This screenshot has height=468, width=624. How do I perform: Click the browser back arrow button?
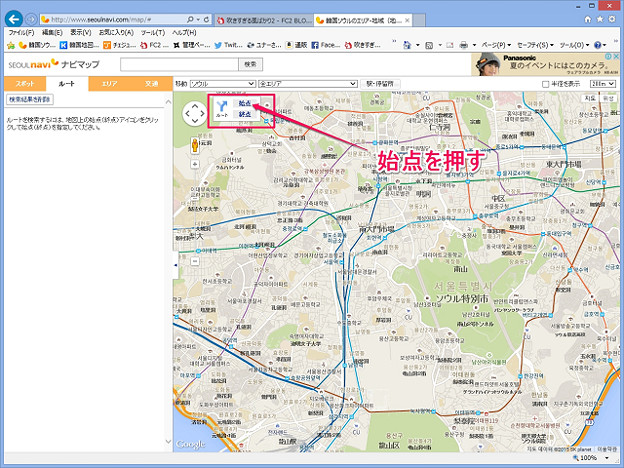[14, 19]
